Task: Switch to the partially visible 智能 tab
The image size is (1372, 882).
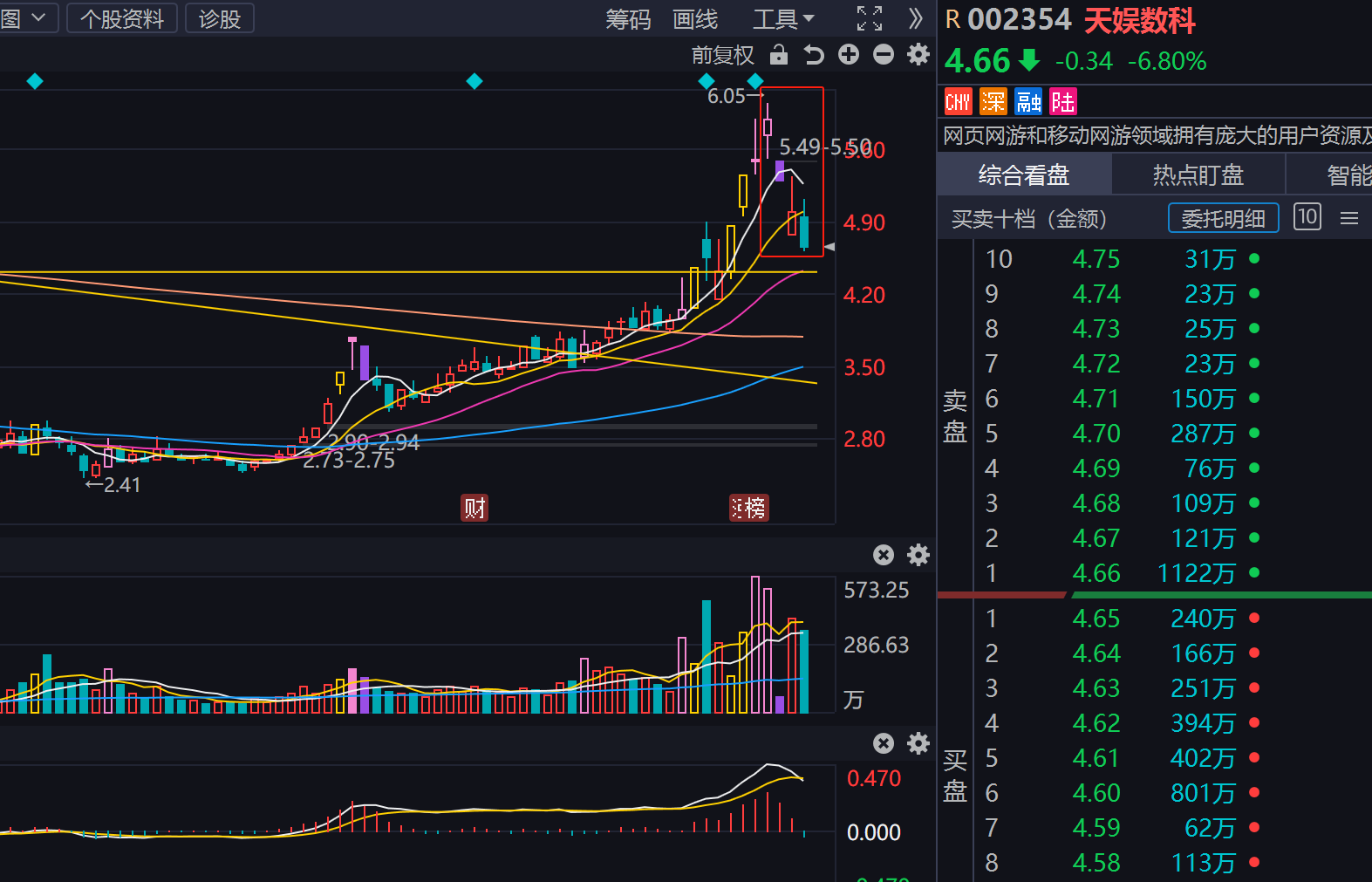Action: (1330, 175)
